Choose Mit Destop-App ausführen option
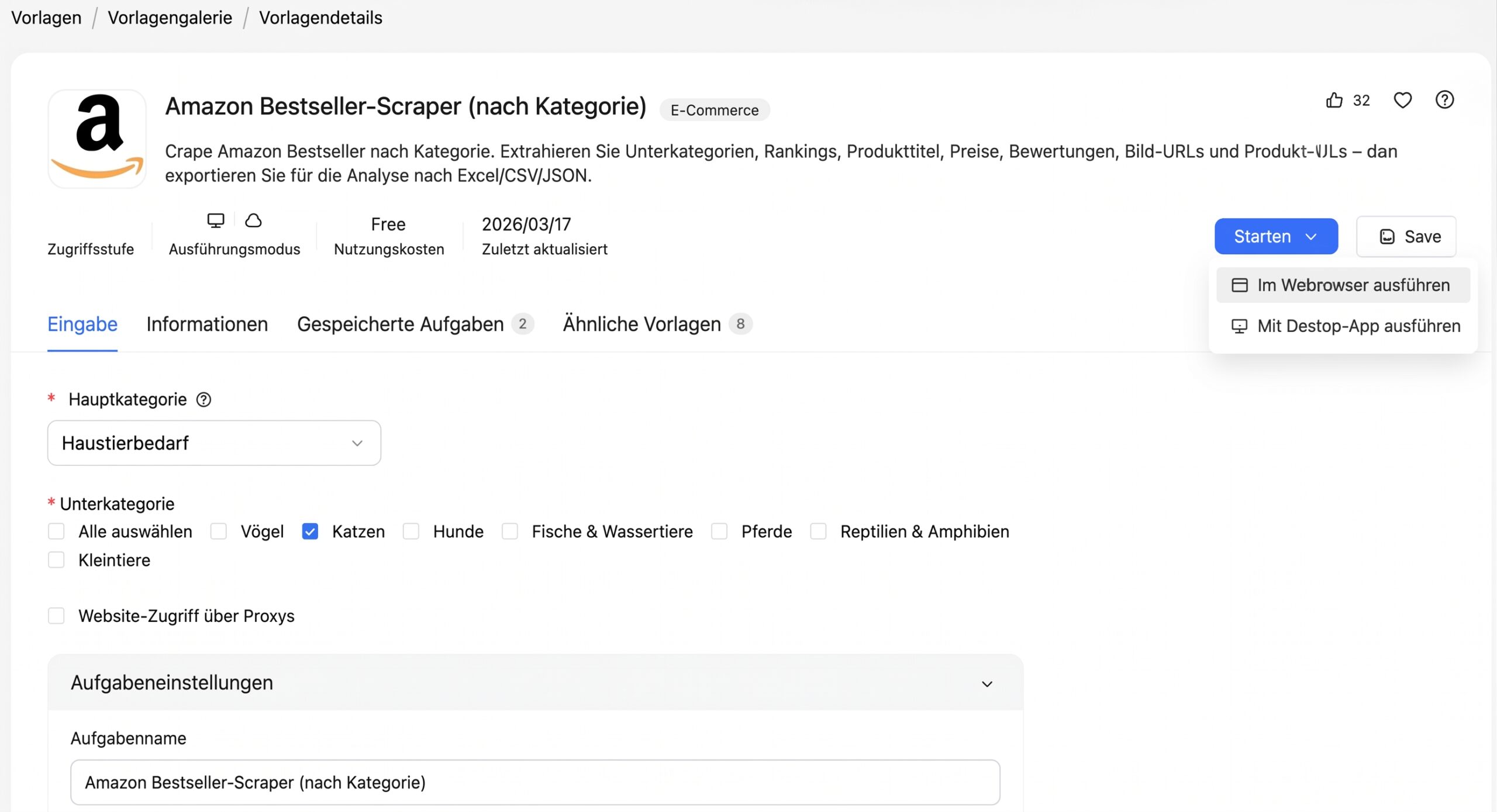The width and height of the screenshot is (1497, 812). [1343, 326]
